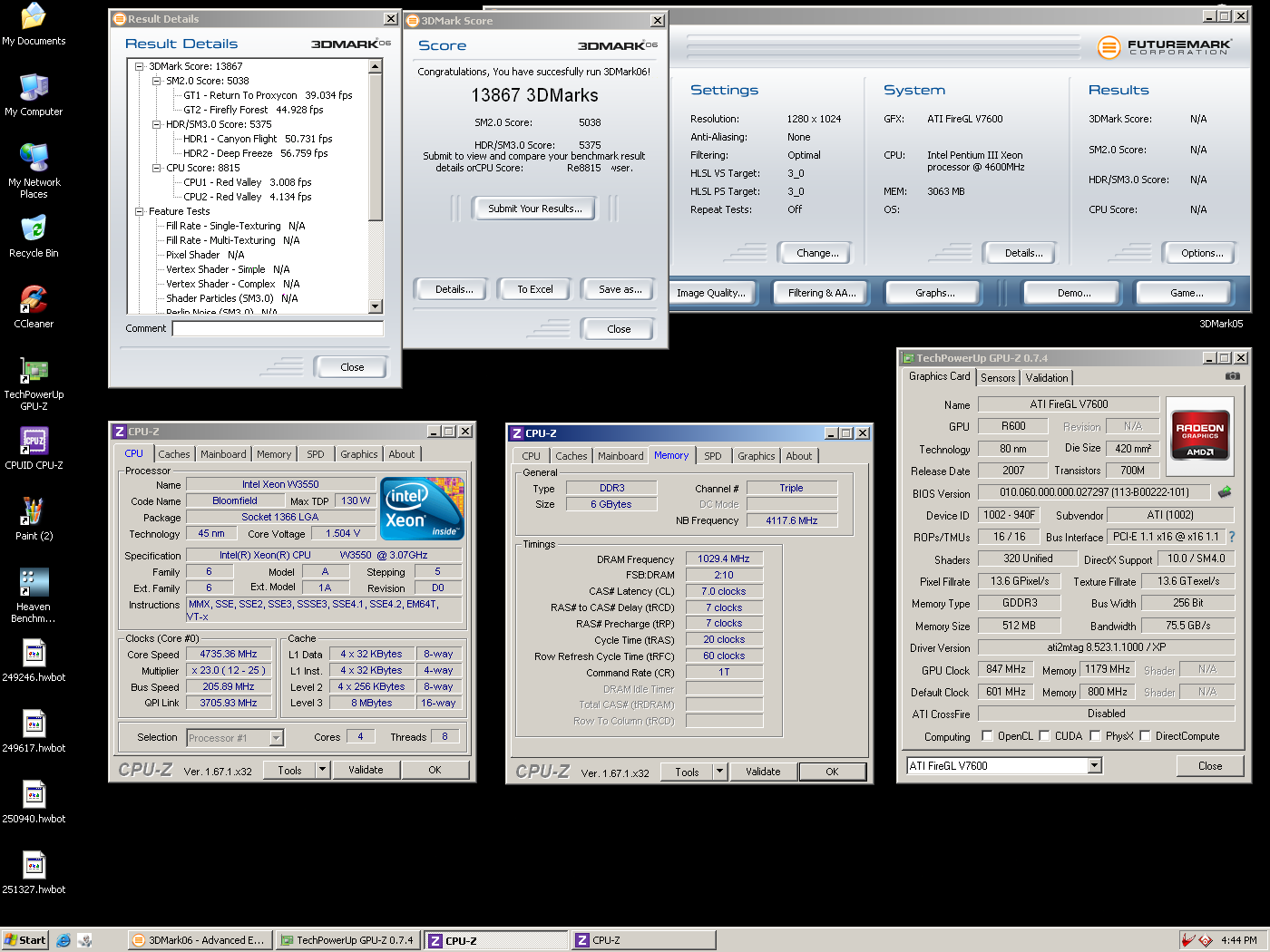Click Image Quality... button
This screenshot has width=1270, height=952.
click(711, 293)
